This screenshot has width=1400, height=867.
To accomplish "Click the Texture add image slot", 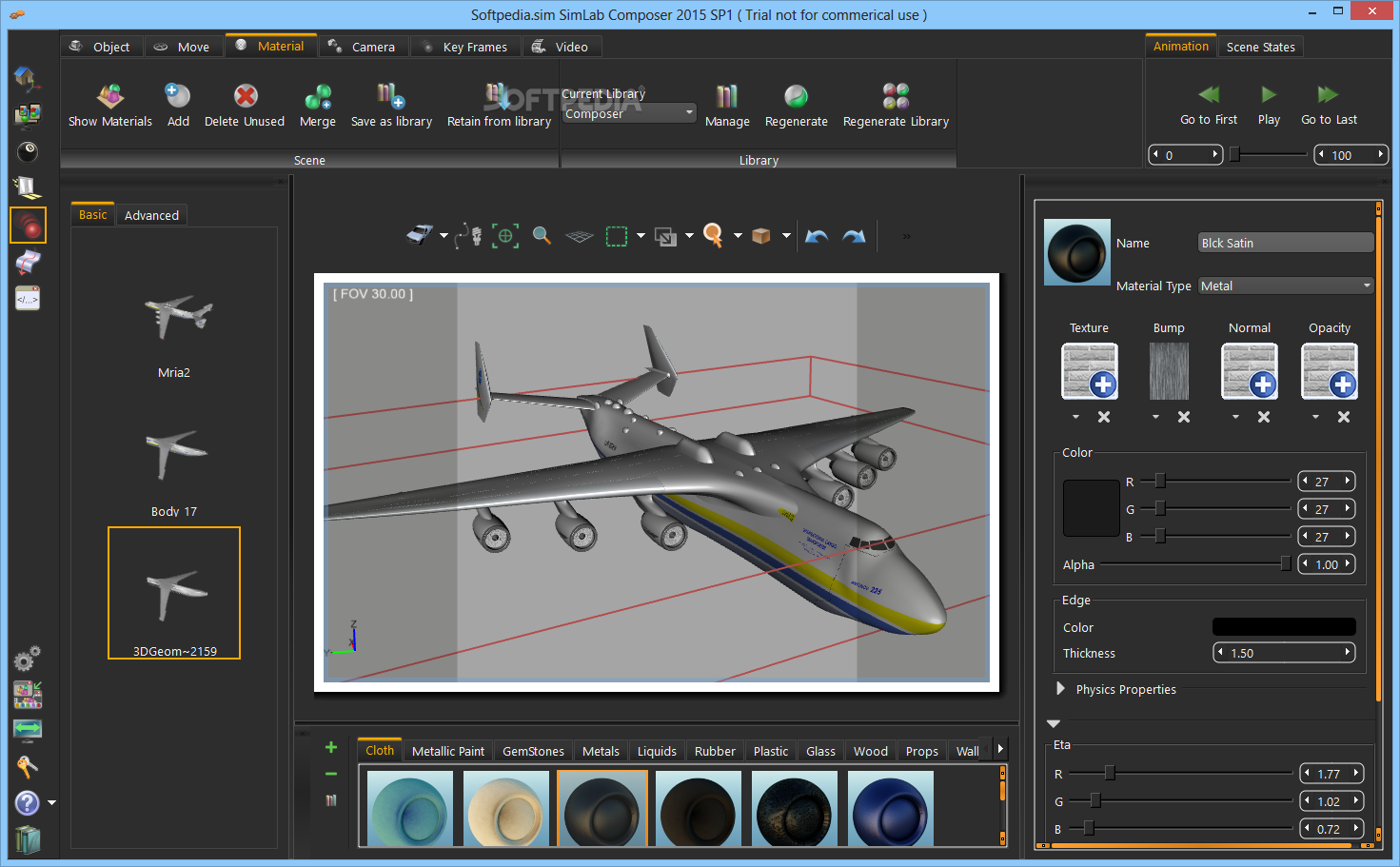I will pyautogui.click(x=1090, y=371).
